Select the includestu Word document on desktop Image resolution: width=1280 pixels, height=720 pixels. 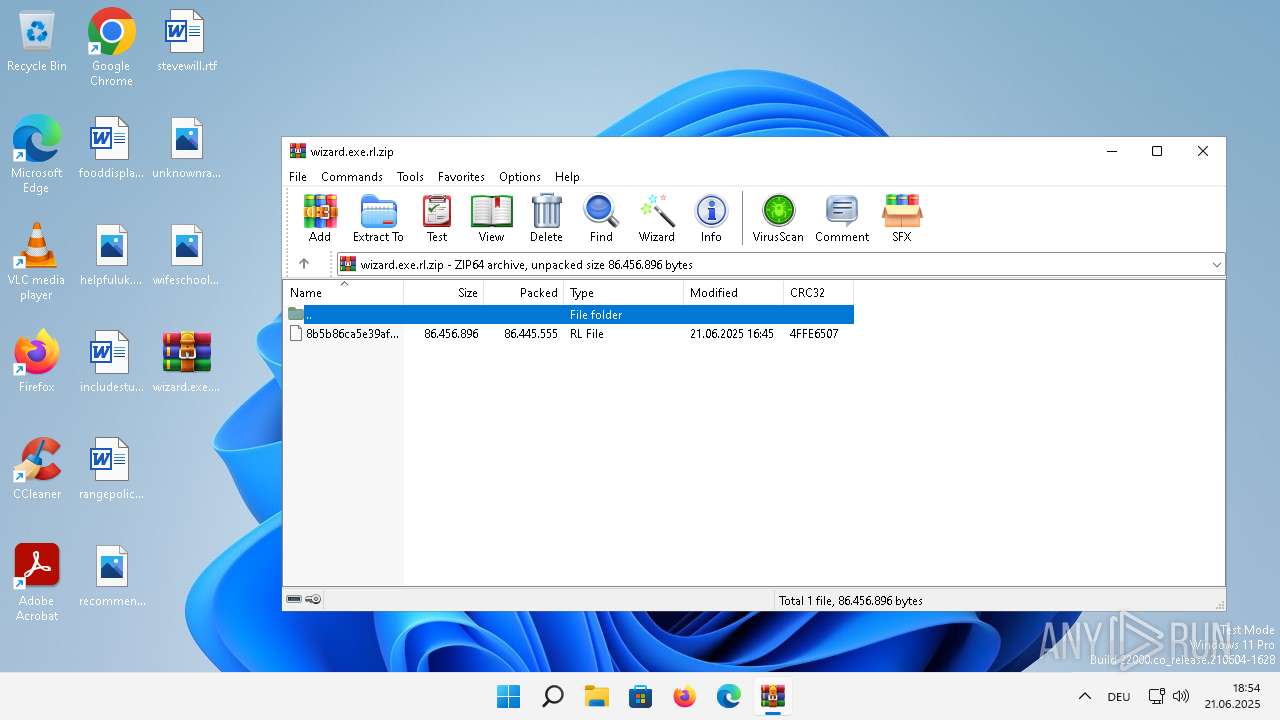pyautogui.click(x=111, y=360)
